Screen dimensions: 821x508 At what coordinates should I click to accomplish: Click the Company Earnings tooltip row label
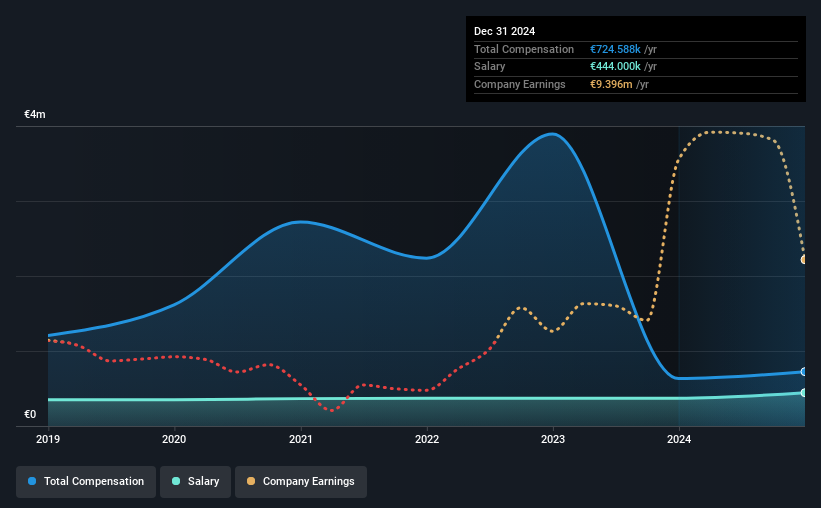coord(519,84)
